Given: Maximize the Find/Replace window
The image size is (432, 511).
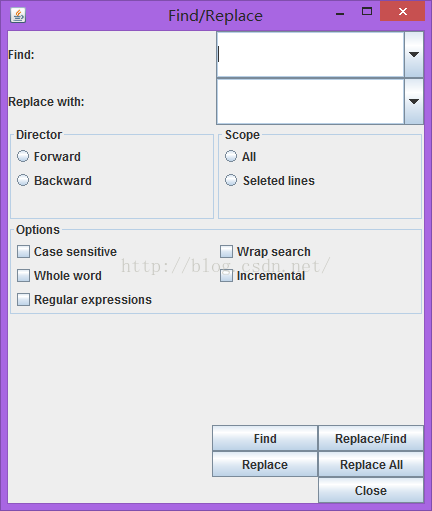Looking at the screenshot, I should pos(367,12).
